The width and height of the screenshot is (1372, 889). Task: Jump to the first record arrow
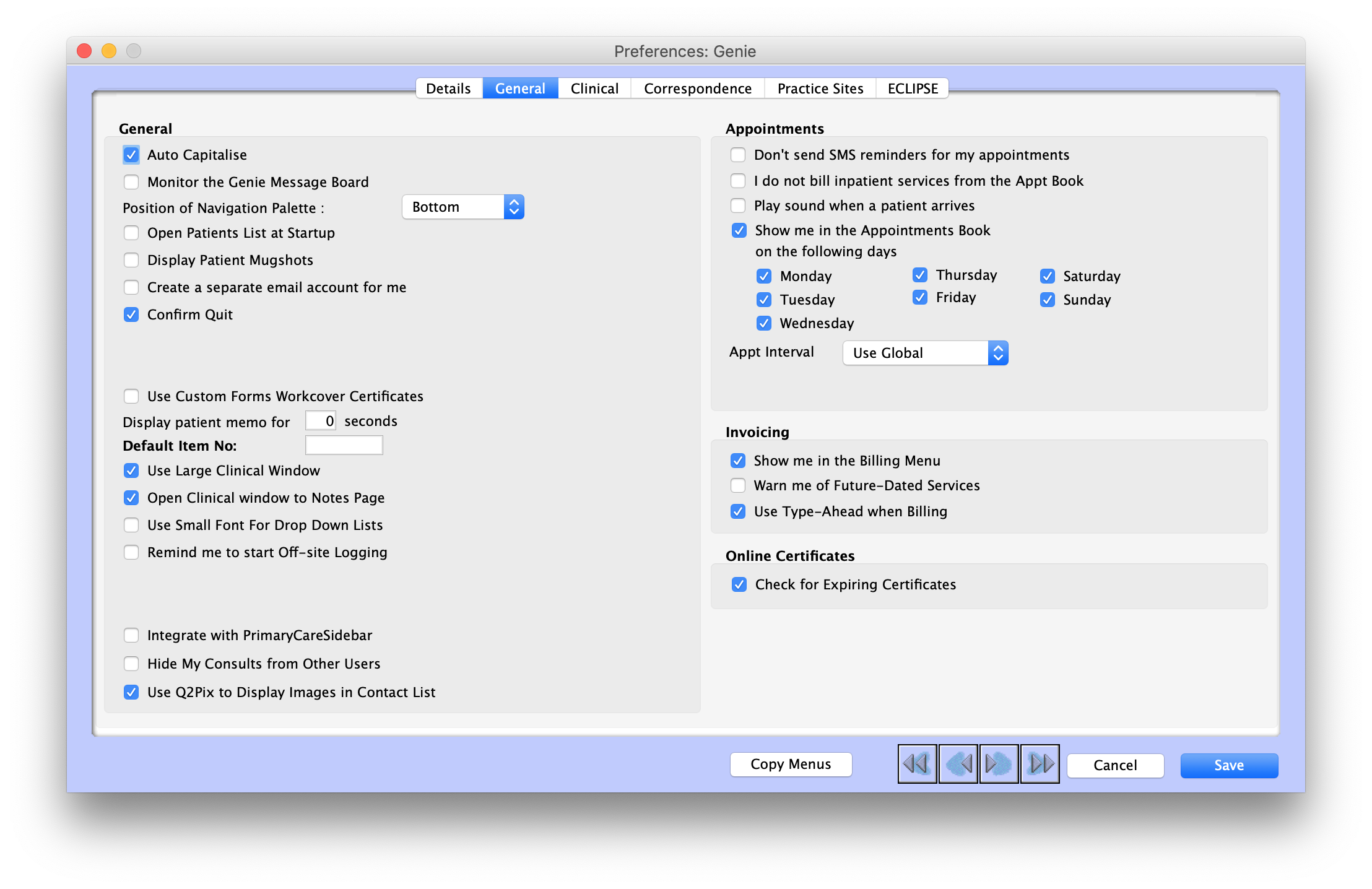tap(918, 764)
